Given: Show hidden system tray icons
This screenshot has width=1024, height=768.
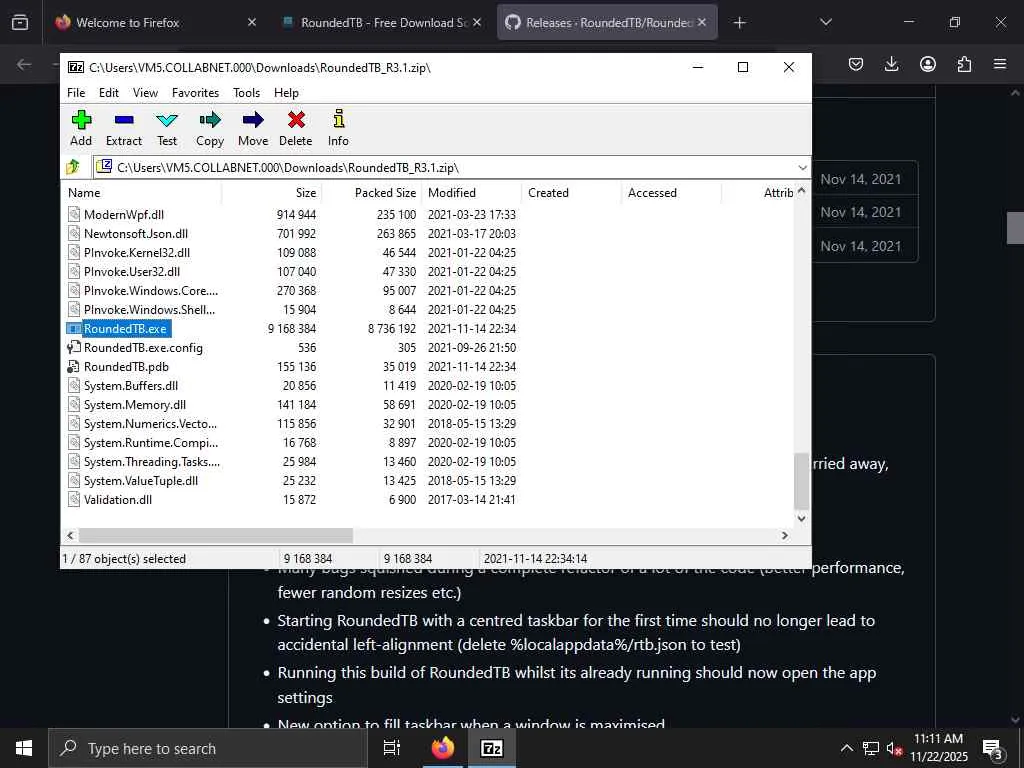Looking at the screenshot, I should [846, 748].
